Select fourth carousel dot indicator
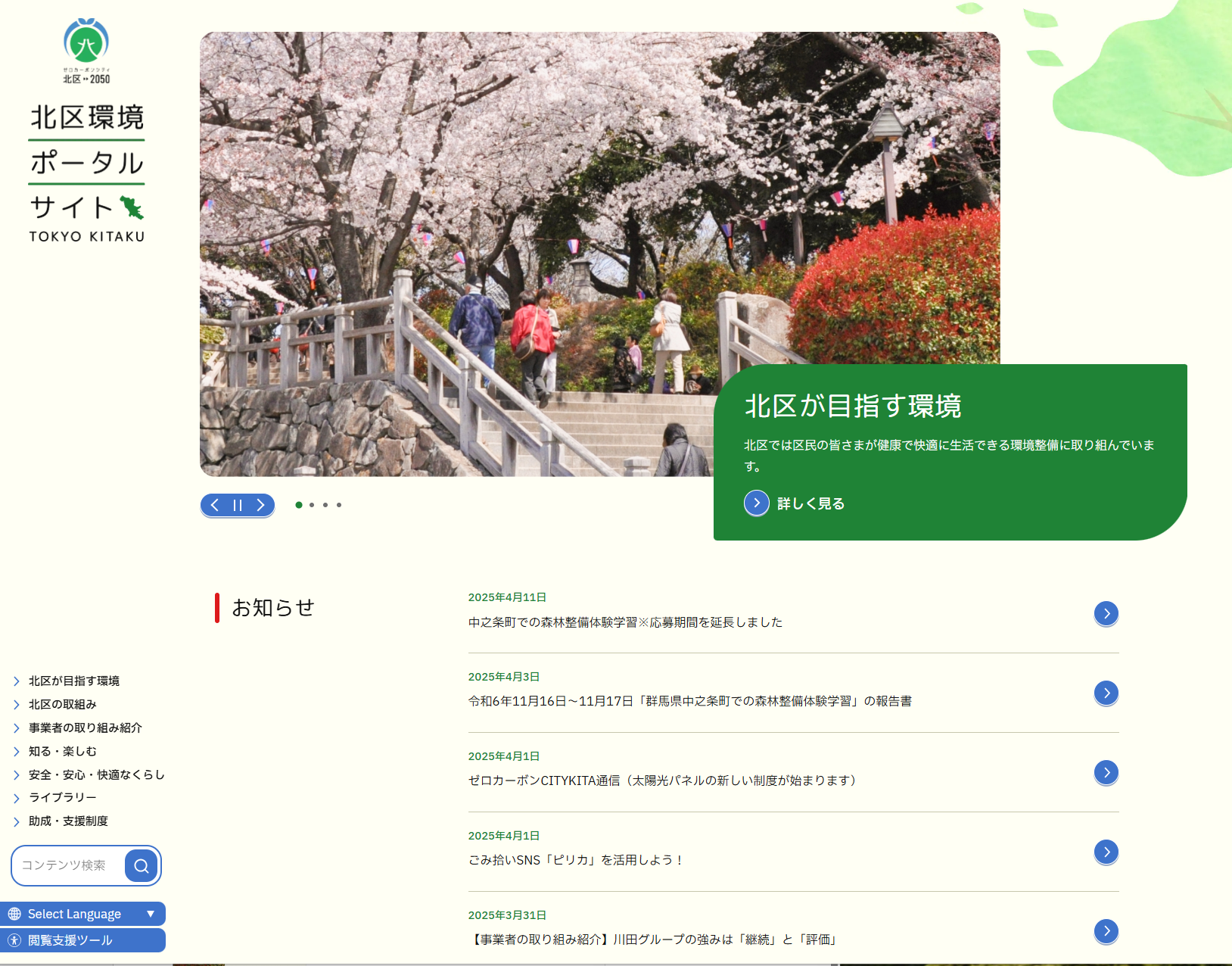Viewport: 1232px width, 966px height. point(339,505)
